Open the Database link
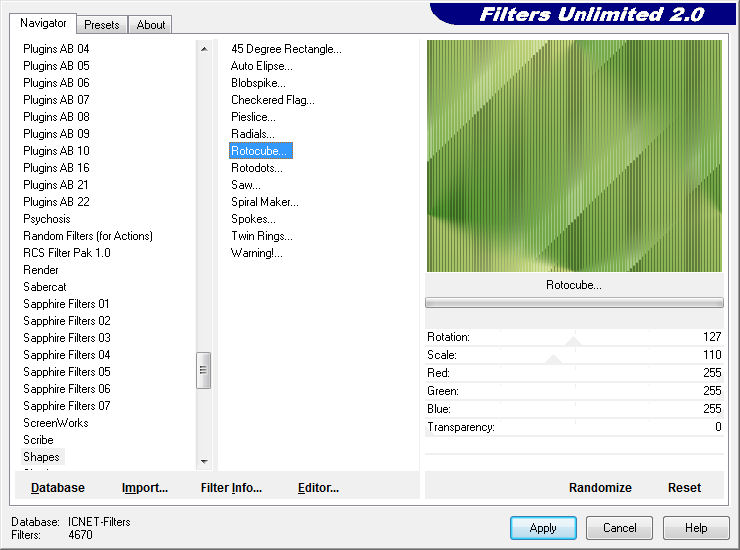This screenshot has width=740, height=550. (x=58, y=488)
